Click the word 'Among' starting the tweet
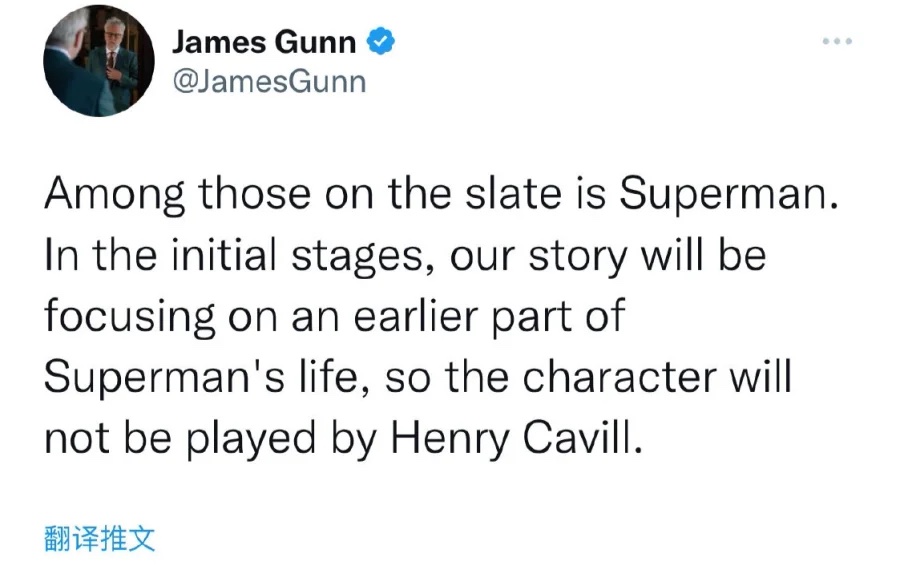900x574 pixels. click(x=115, y=195)
